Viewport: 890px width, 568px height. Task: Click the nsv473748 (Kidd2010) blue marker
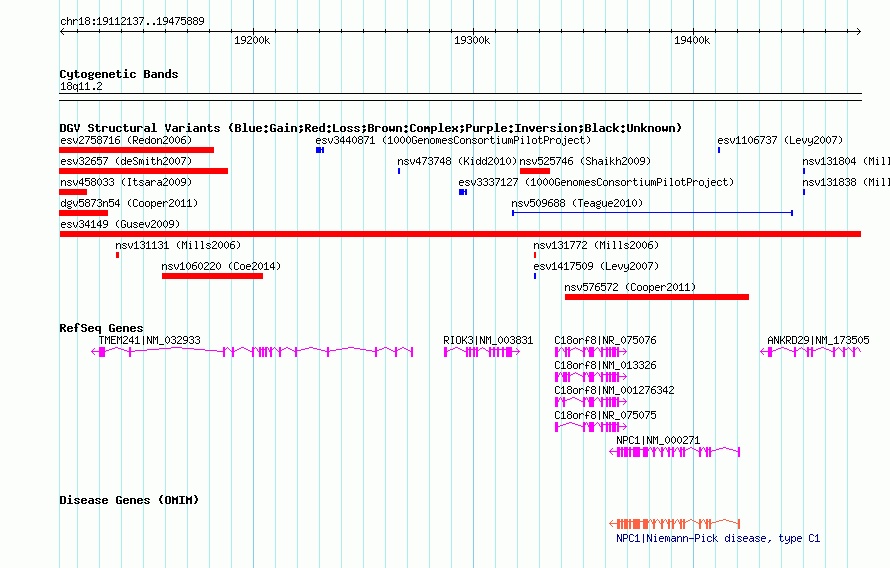(x=399, y=171)
